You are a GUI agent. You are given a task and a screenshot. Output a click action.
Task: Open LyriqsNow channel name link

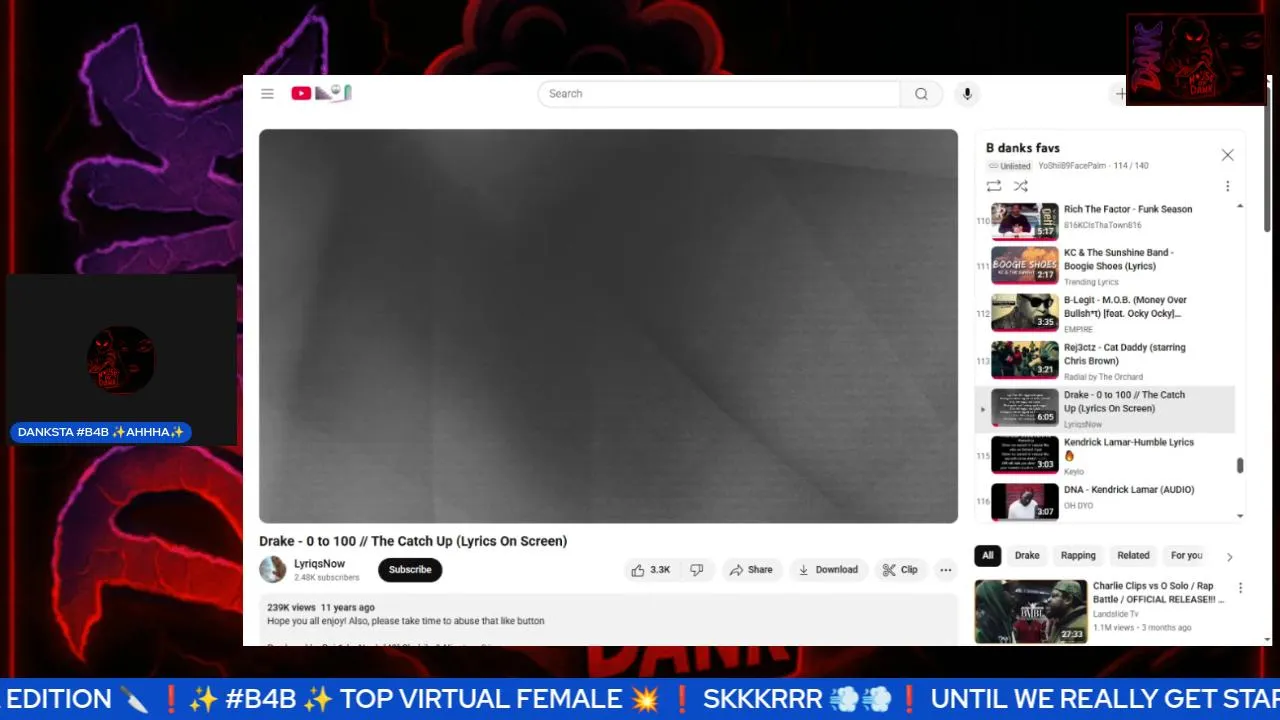click(319, 564)
